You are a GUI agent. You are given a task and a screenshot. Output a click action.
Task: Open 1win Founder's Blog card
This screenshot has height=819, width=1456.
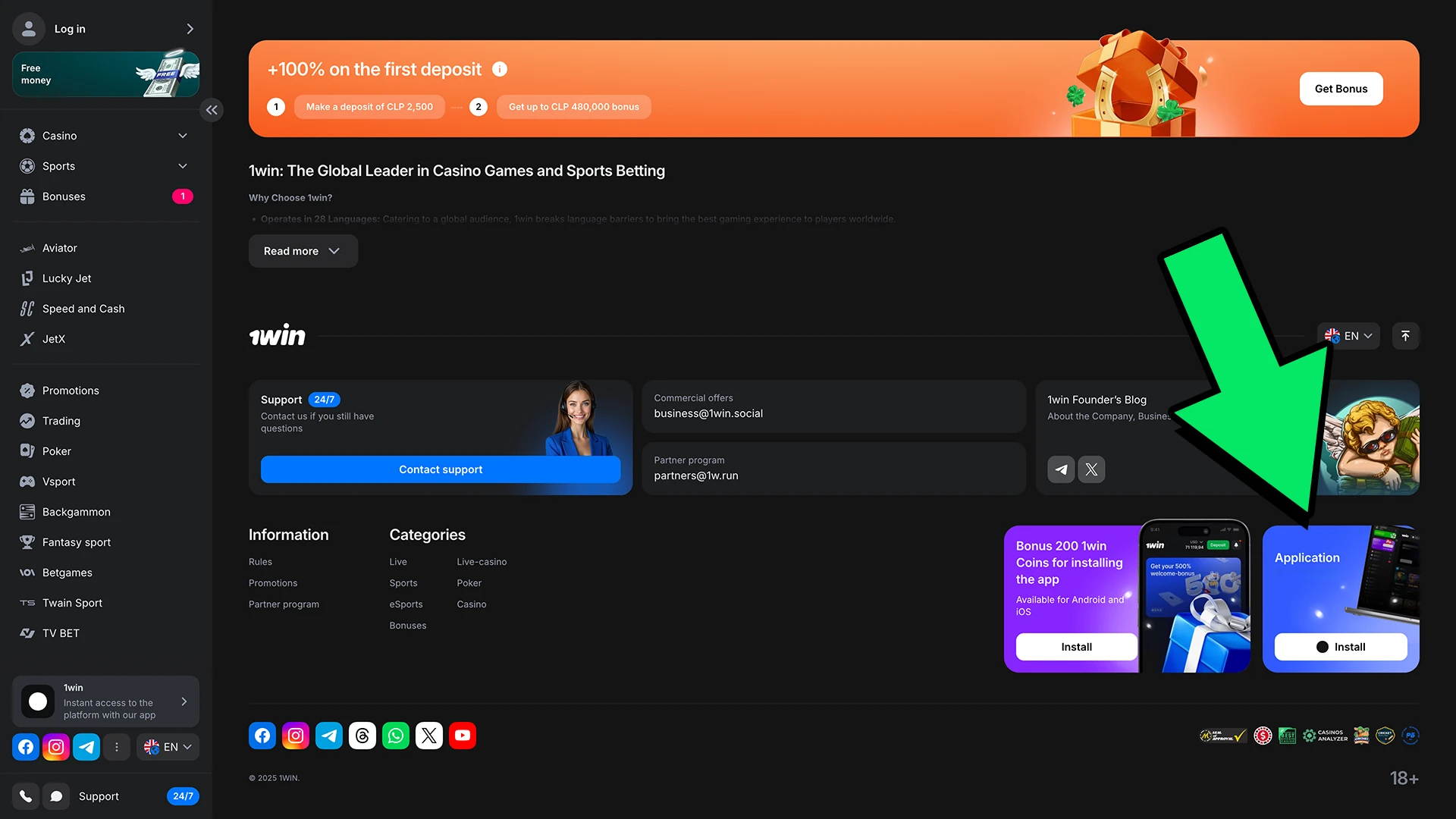pyautogui.click(x=1227, y=438)
